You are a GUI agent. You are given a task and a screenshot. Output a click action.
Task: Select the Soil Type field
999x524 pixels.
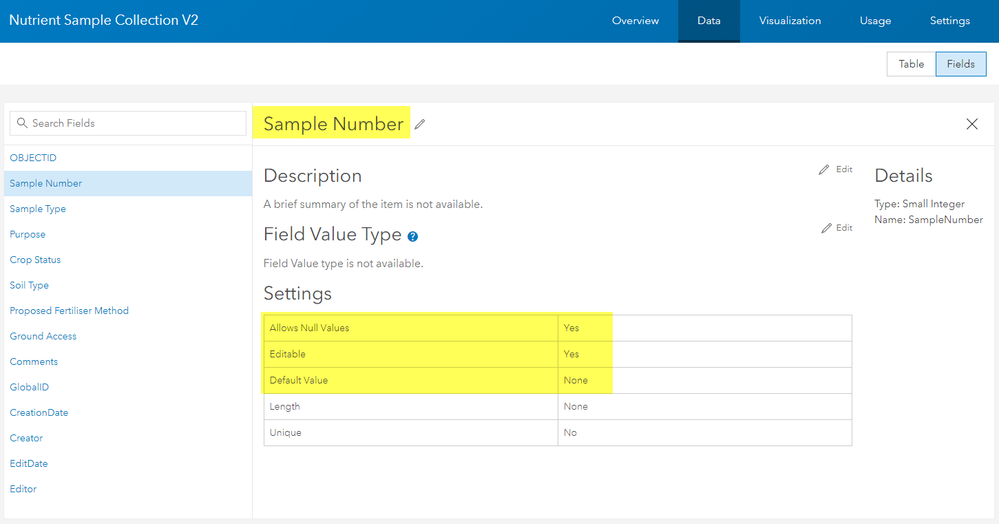click(x=29, y=285)
